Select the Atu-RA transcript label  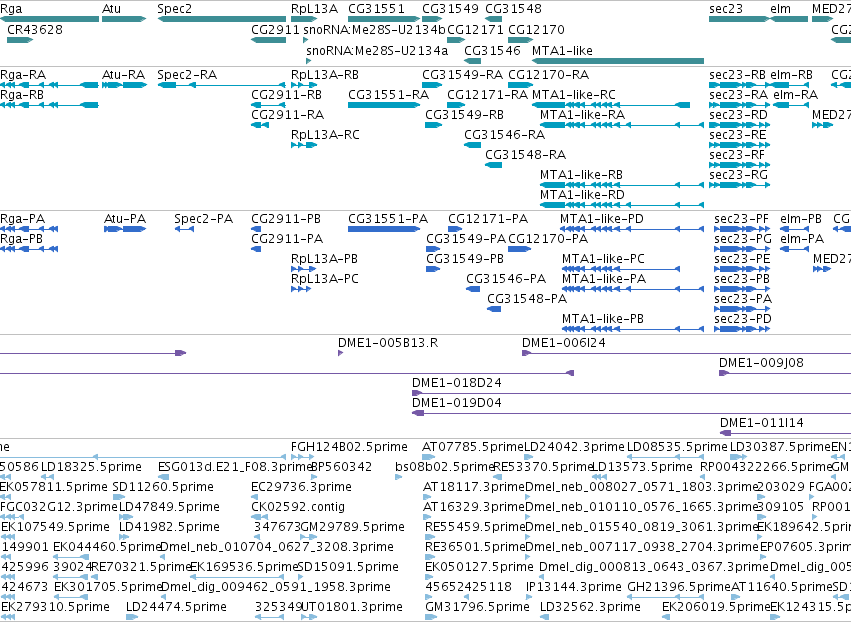coord(124,75)
